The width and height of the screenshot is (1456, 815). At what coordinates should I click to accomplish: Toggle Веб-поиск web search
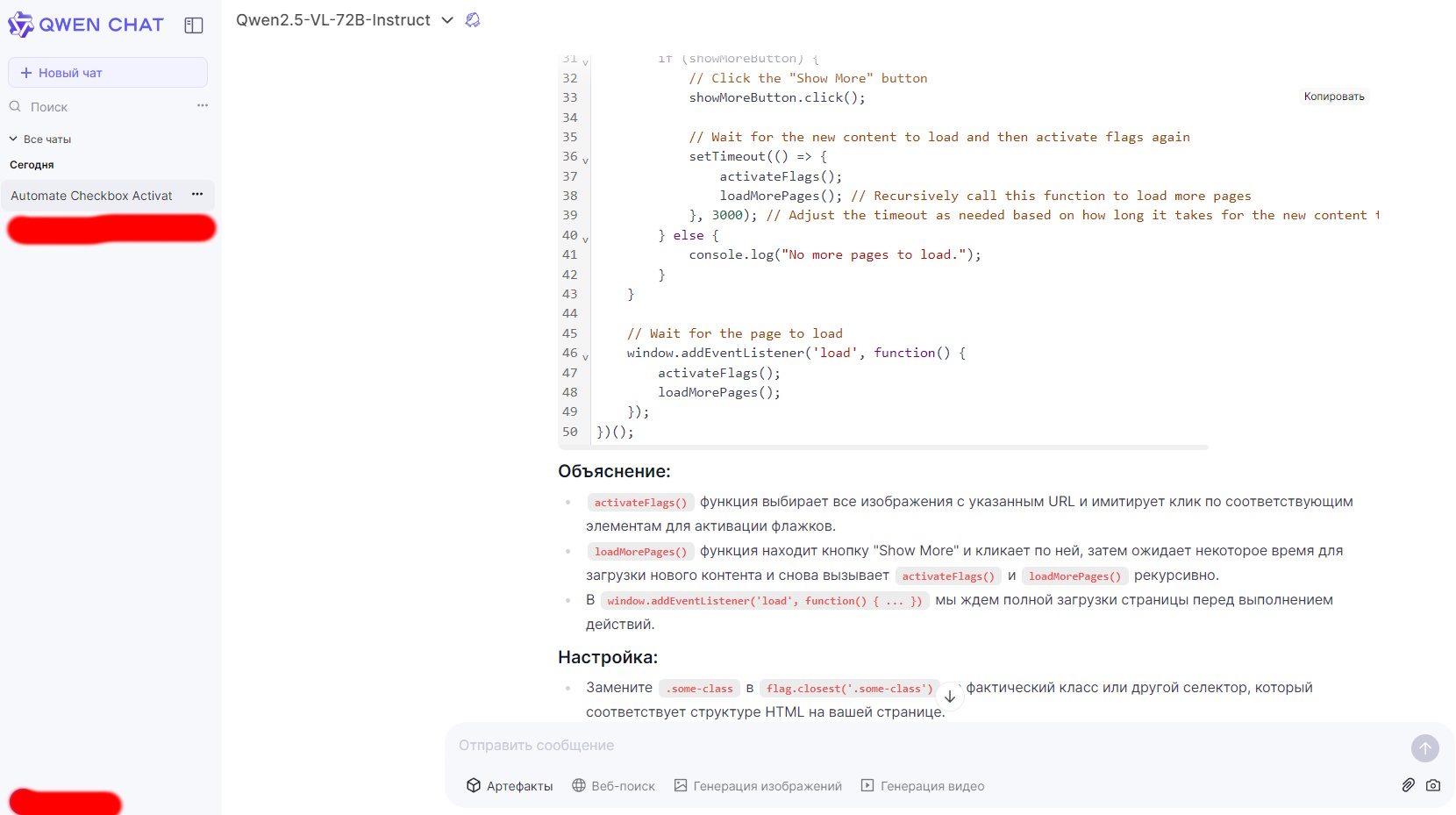point(613,786)
